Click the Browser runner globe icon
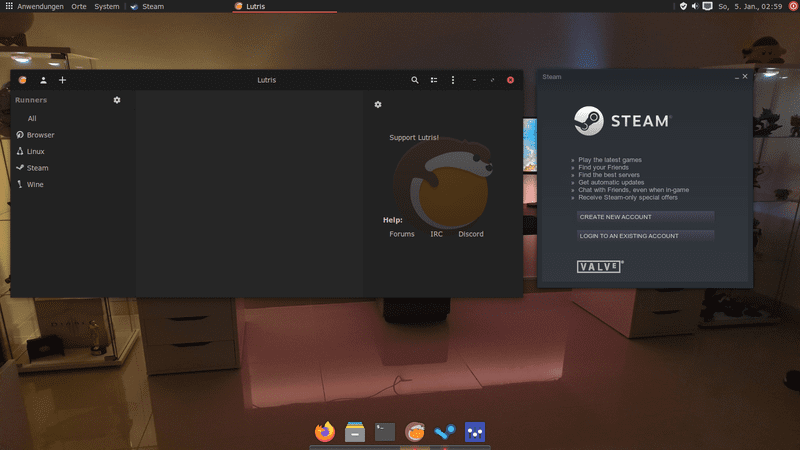This screenshot has width=800, height=450. pyautogui.click(x=20, y=135)
